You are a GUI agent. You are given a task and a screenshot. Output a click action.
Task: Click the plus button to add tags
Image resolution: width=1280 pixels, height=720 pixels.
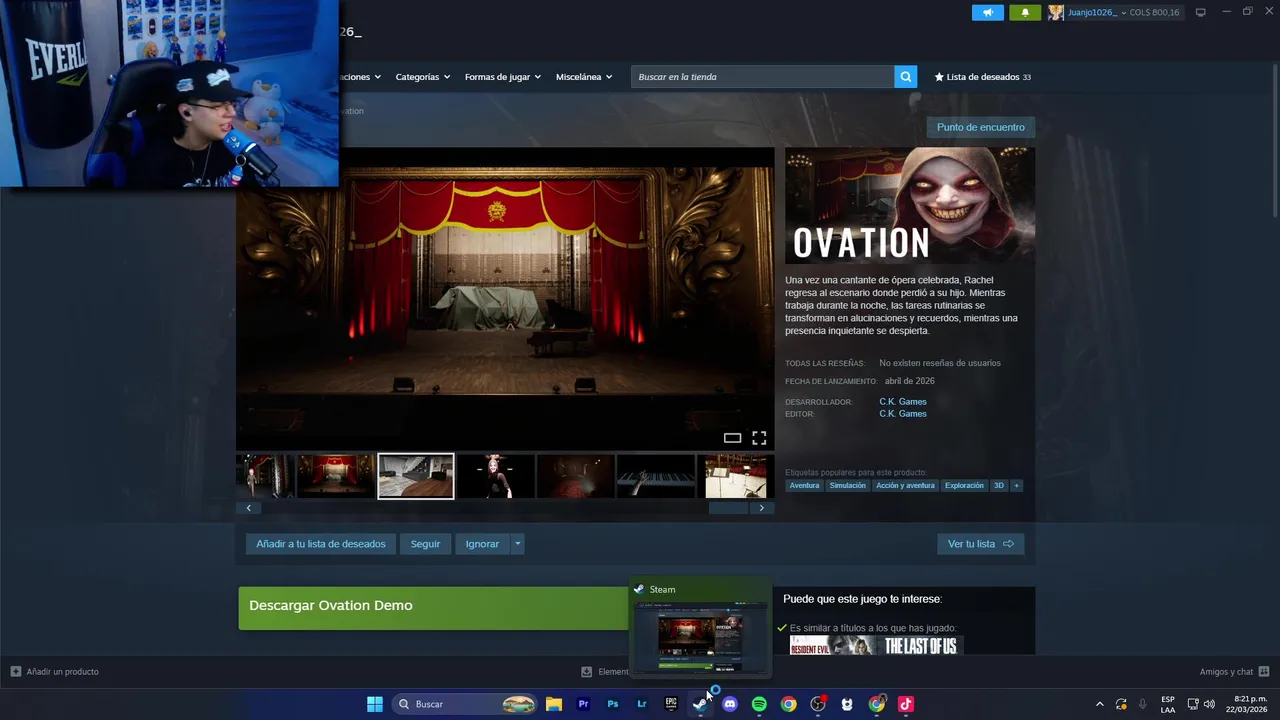pos(1016,486)
